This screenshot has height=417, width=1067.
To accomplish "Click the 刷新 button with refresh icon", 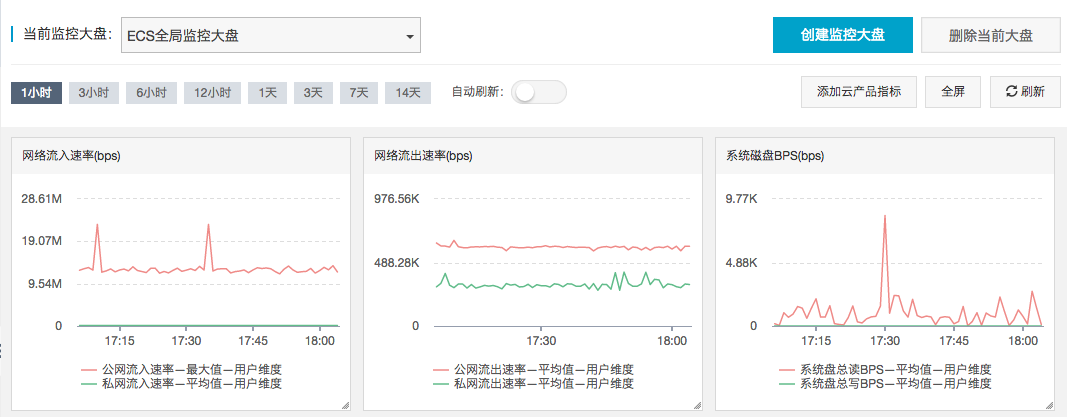I will pyautogui.click(x=1025, y=92).
